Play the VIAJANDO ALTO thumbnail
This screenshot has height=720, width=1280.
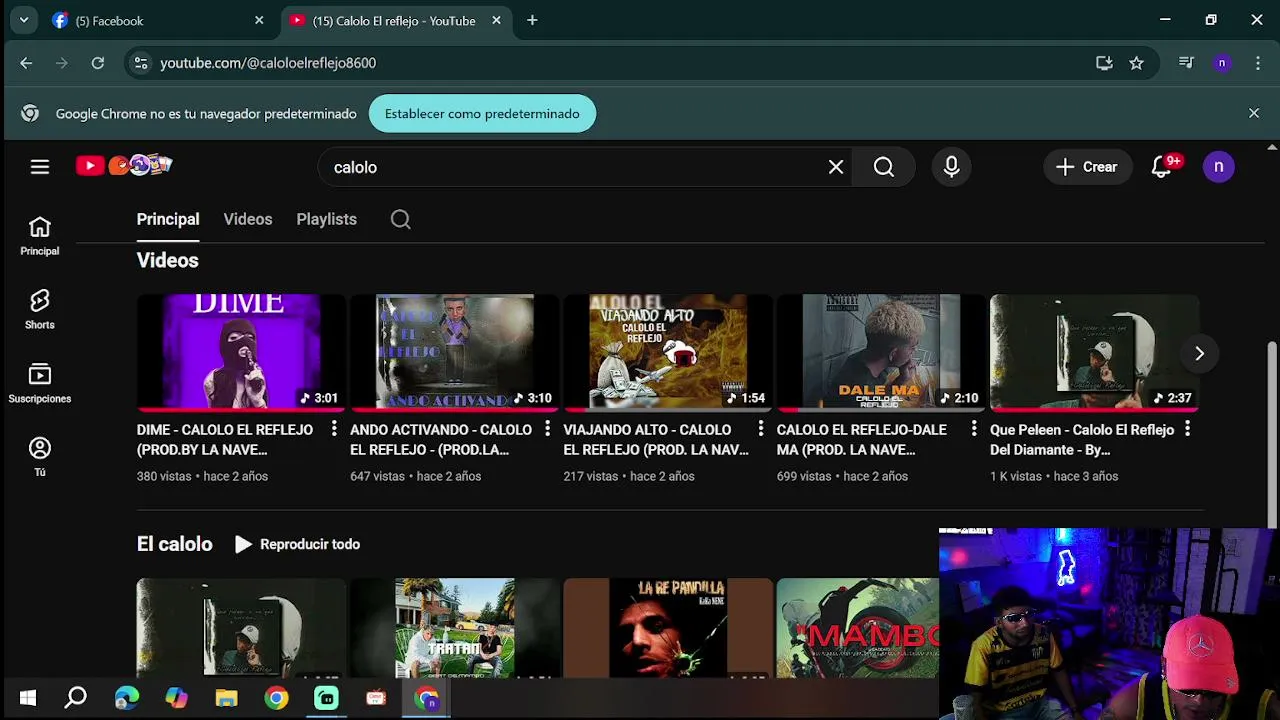click(x=668, y=352)
